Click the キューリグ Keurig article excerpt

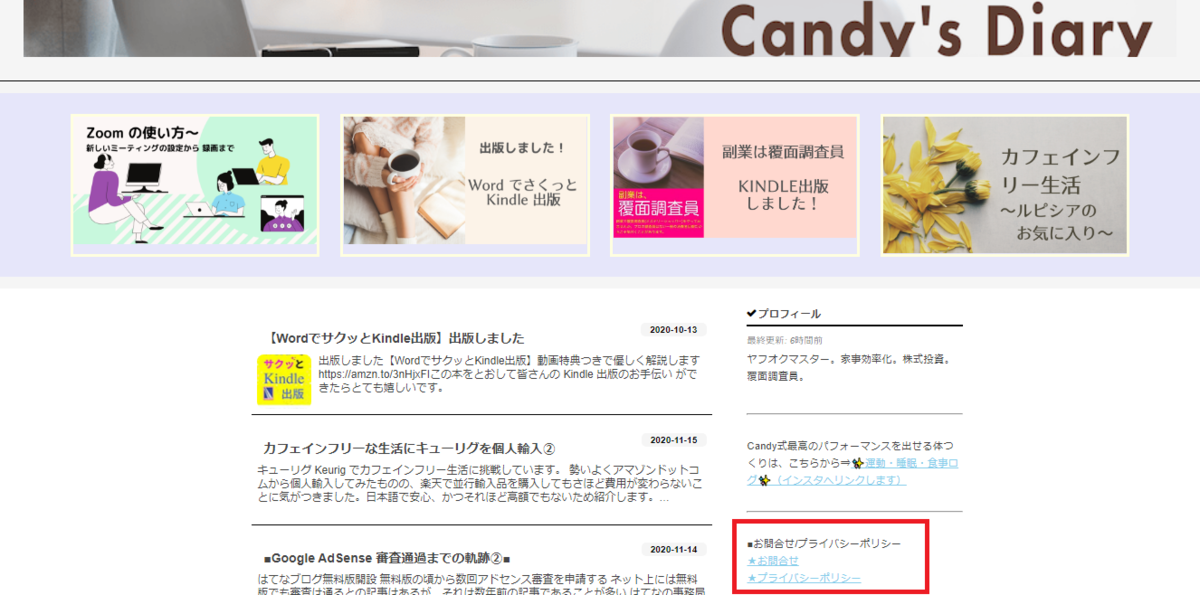click(480, 484)
